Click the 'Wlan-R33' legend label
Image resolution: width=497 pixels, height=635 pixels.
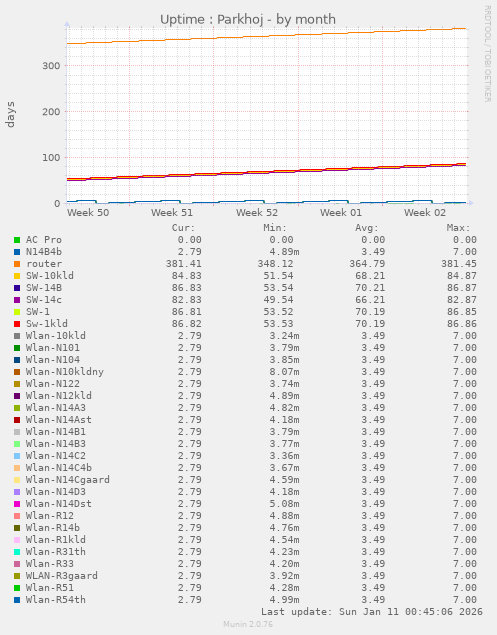[x=50, y=564]
